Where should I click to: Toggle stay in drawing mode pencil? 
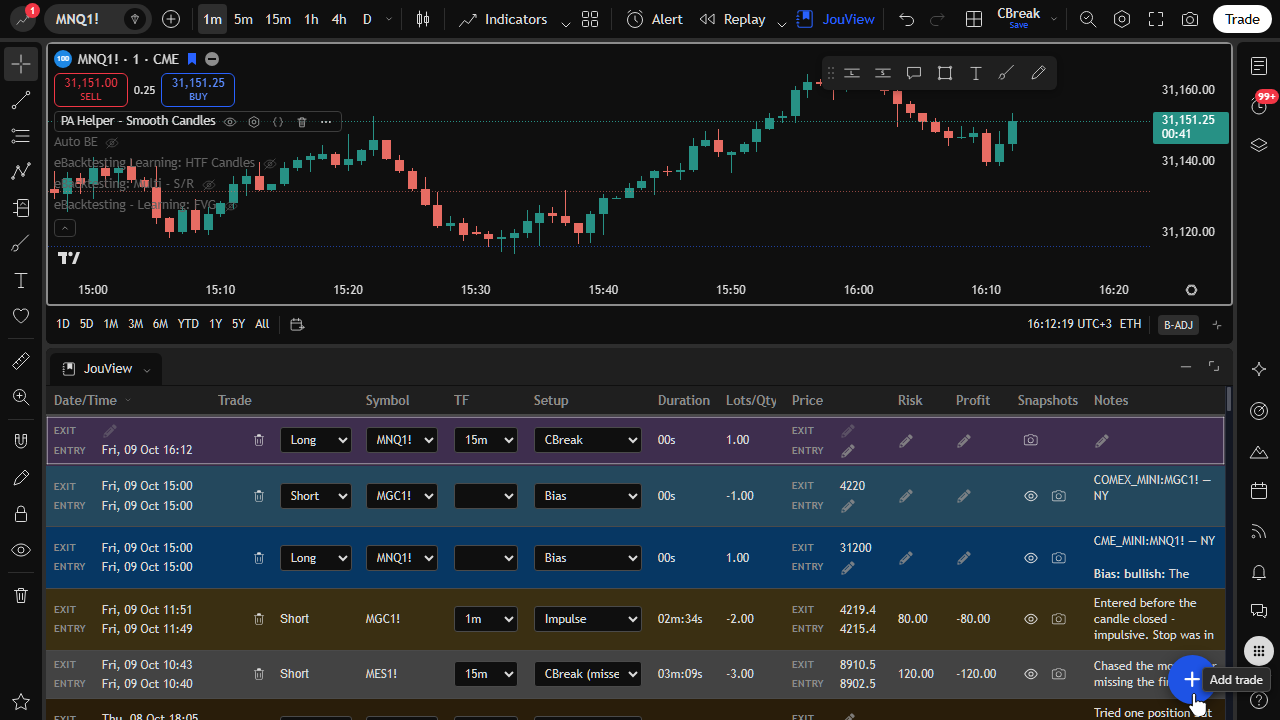click(21, 478)
